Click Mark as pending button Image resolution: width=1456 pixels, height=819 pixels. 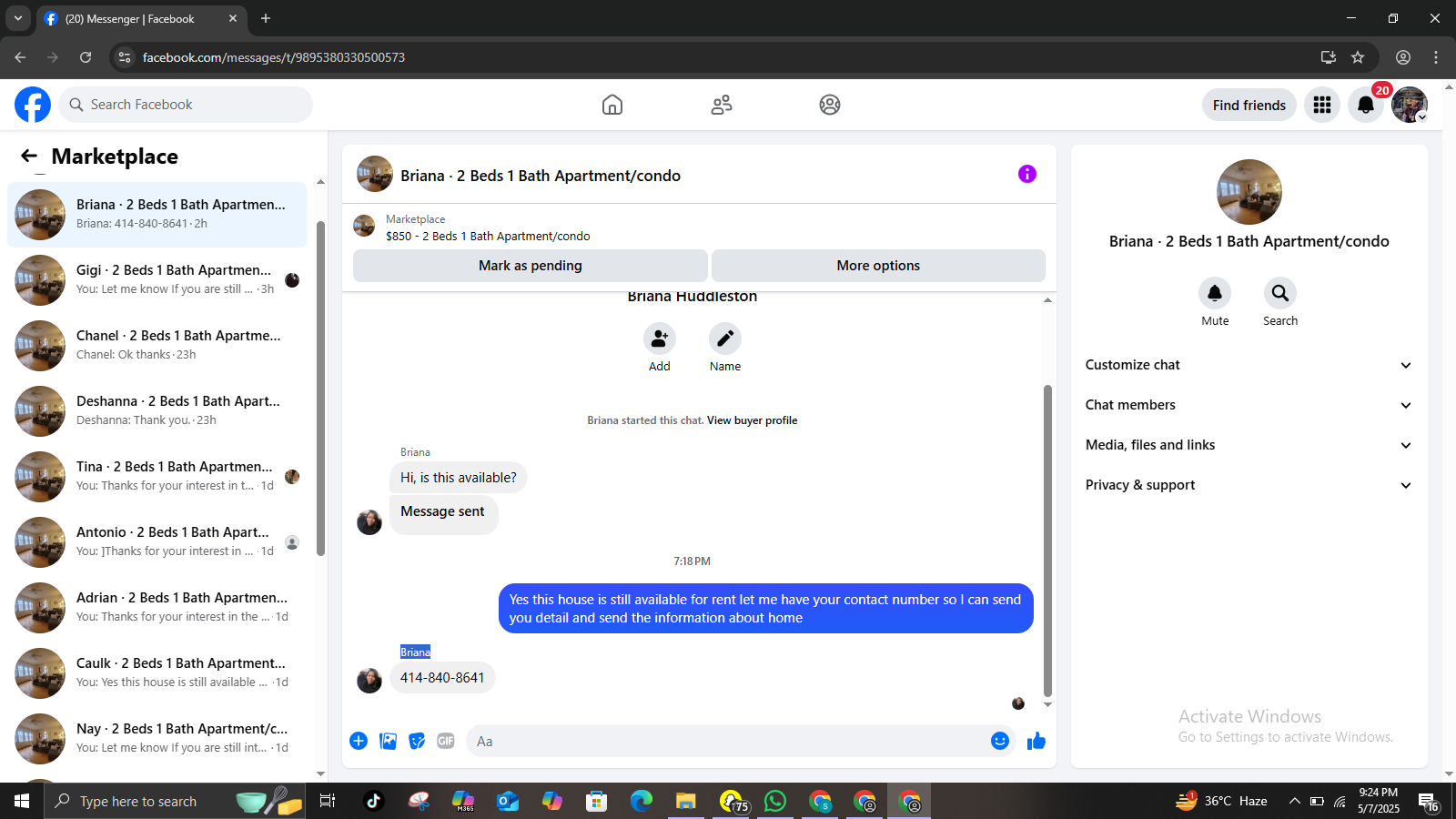pos(531,266)
